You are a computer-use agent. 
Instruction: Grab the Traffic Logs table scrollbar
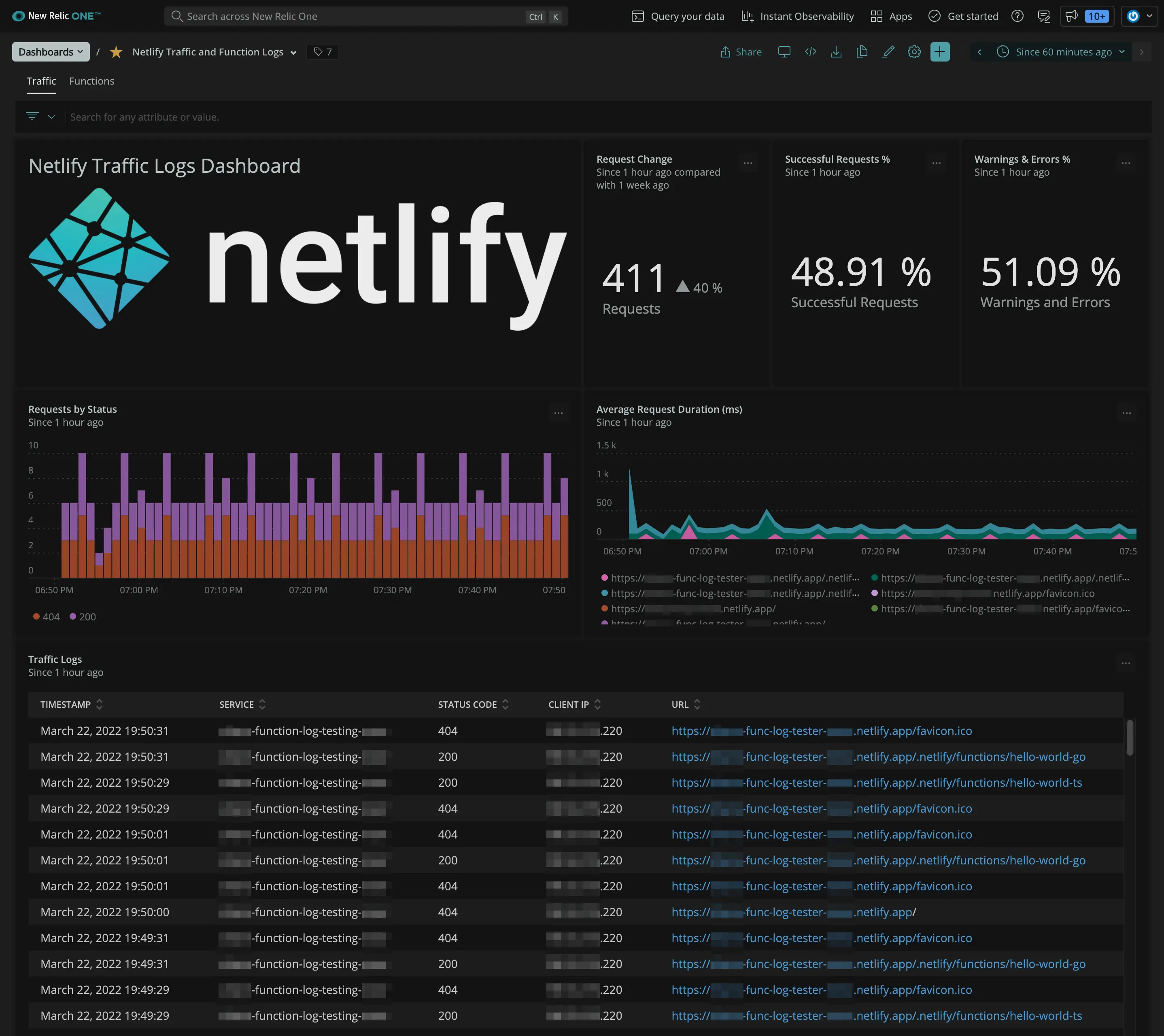pyautogui.click(x=1130, y=738)
